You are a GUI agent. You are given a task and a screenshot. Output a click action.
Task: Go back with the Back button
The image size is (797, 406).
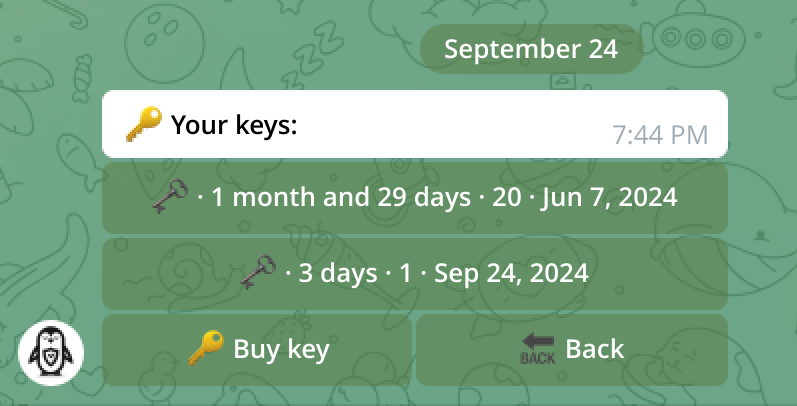pos(571,349)
